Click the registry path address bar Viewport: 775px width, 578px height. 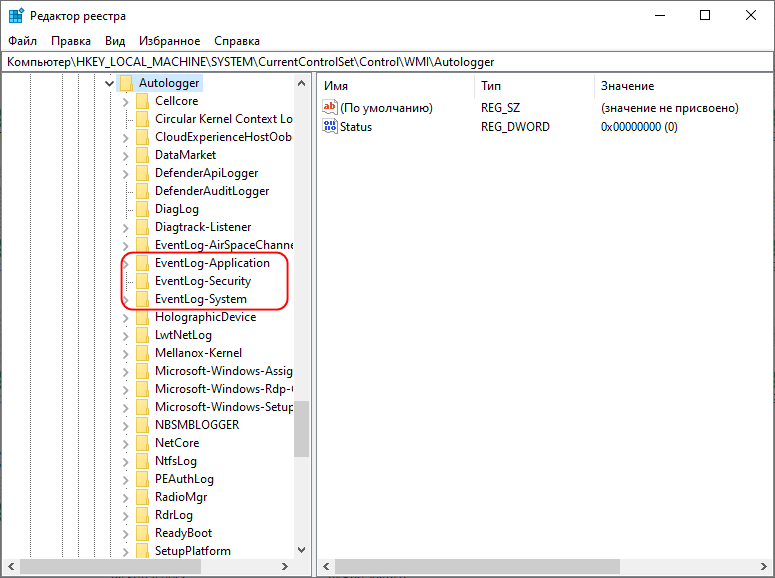point(388,62)
